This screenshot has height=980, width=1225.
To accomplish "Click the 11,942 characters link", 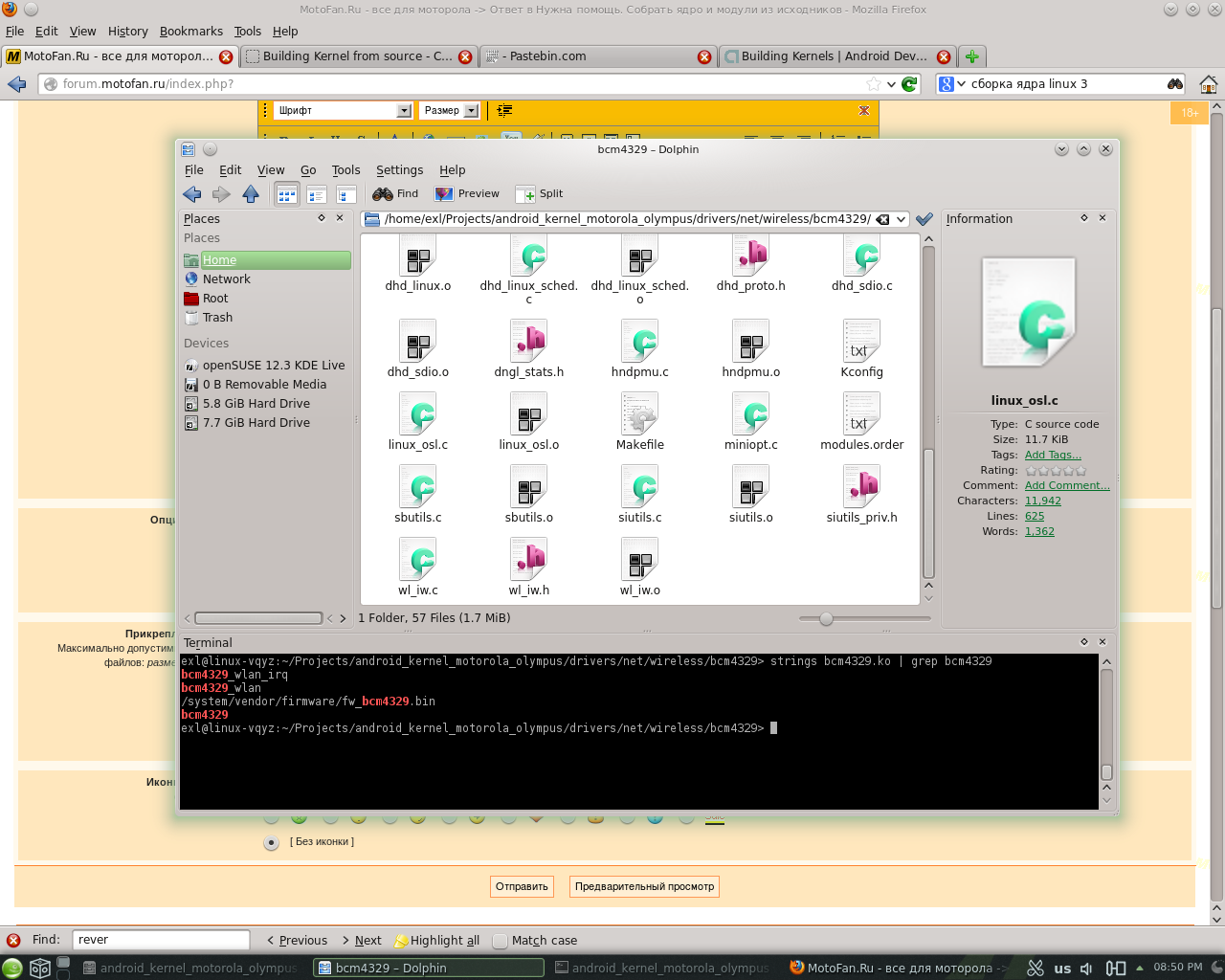I will (x=1043, y=501).
